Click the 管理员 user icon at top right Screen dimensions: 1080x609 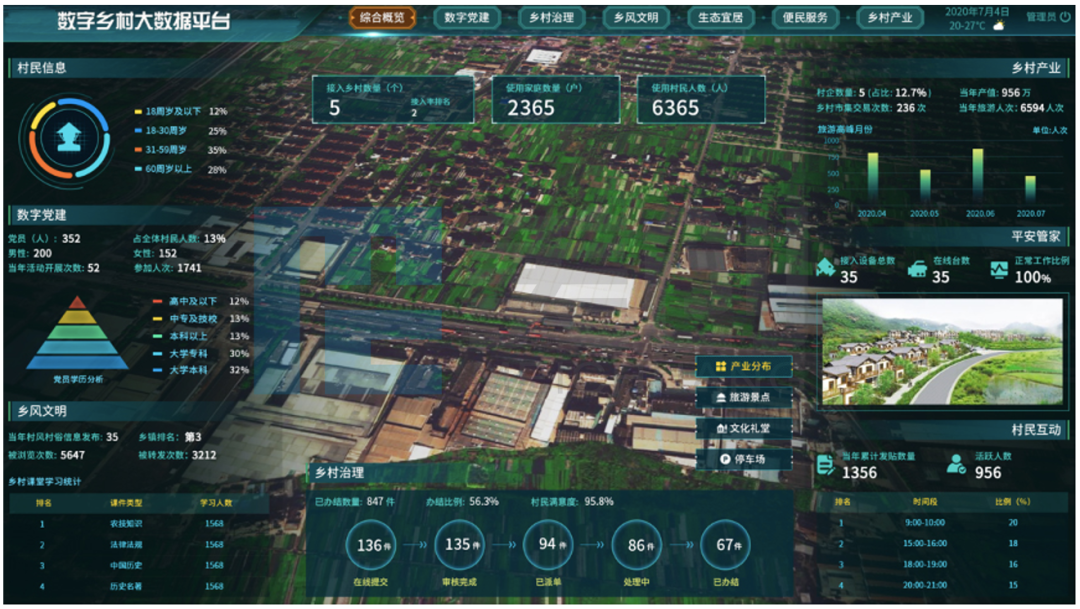(1067, 17)
